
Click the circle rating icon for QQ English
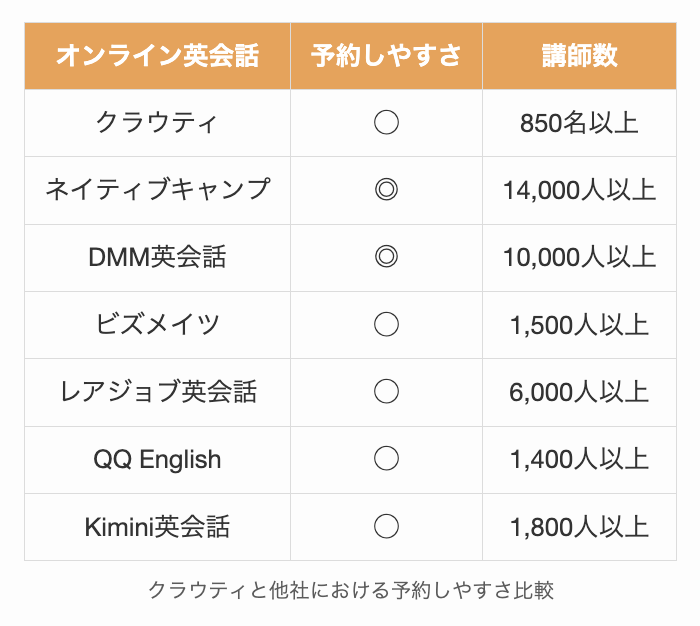[x=386, y=459]
